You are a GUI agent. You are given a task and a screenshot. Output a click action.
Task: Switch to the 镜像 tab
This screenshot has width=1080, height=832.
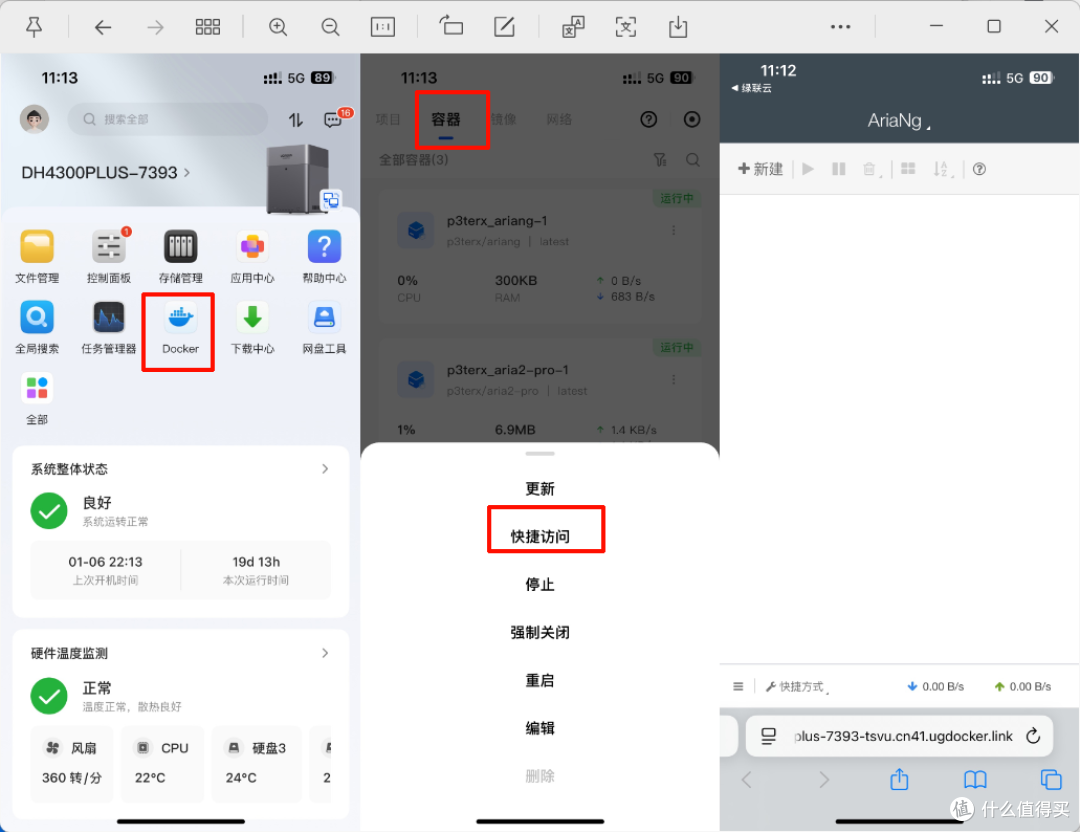point(503,119)
